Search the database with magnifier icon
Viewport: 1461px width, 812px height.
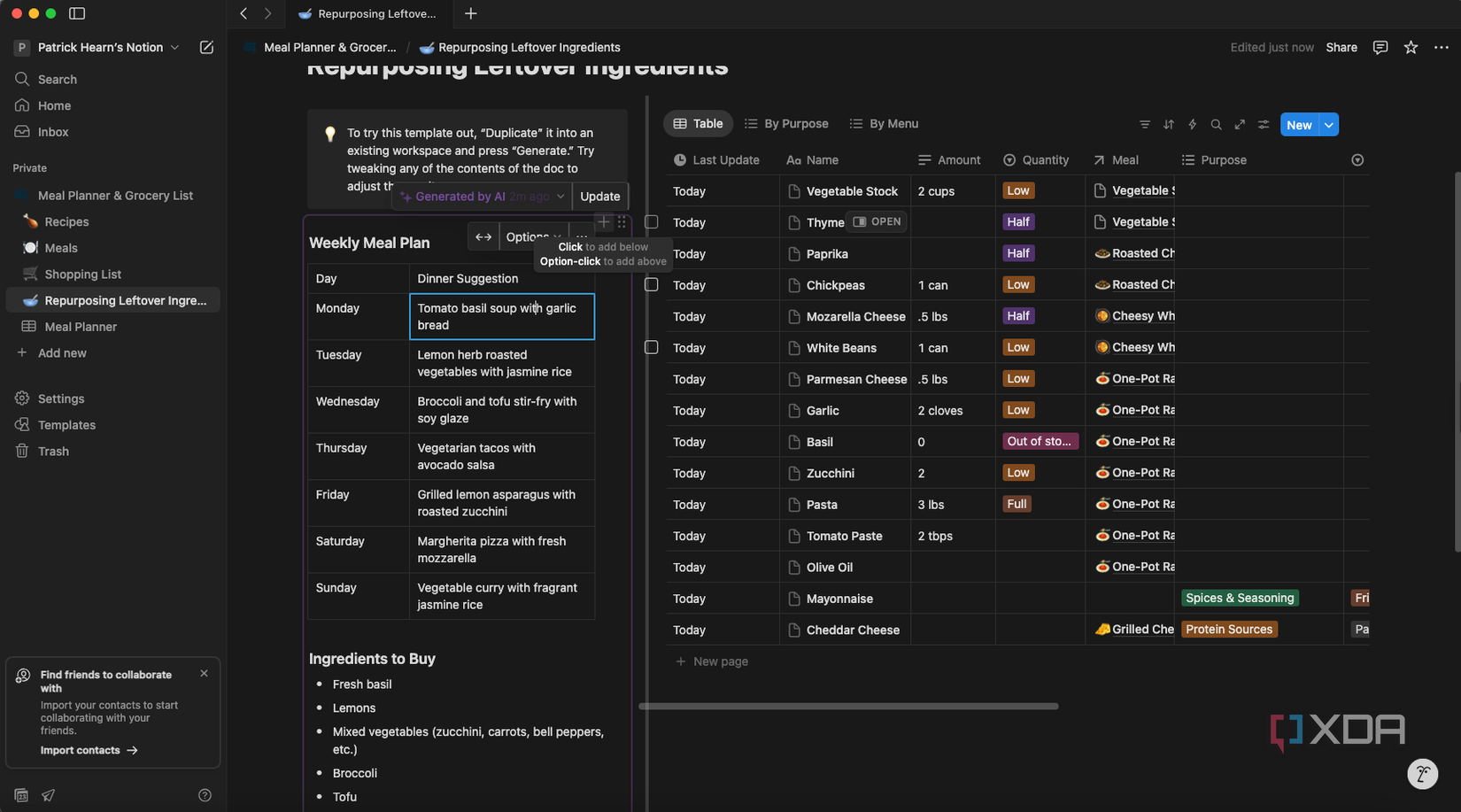click(x=1216, y=124)
